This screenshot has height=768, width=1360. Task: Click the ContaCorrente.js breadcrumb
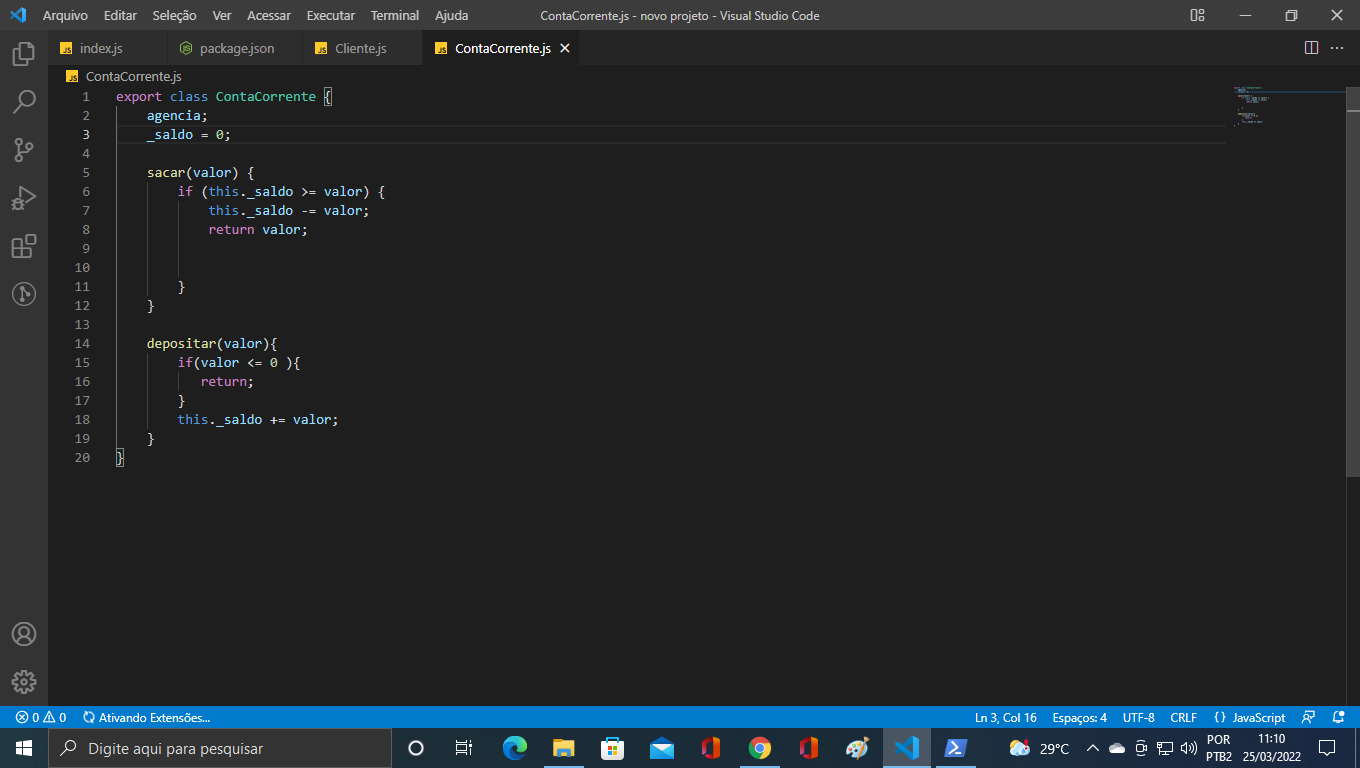click(133, 76)
